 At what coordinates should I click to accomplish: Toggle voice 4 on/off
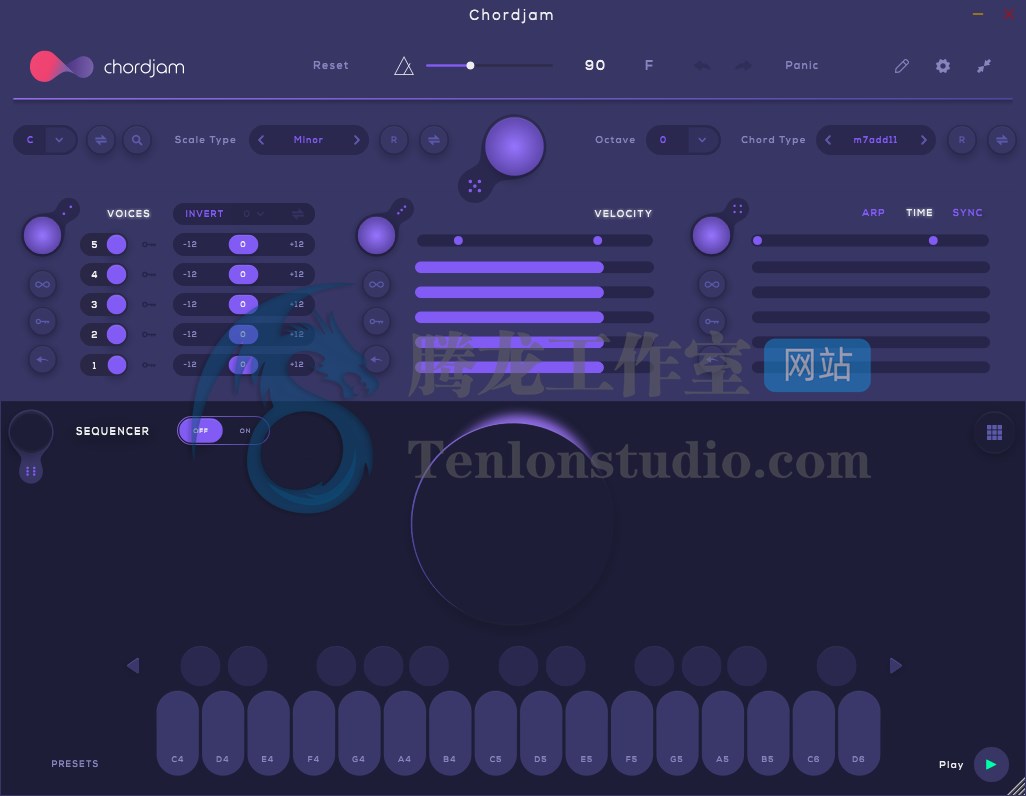point(116,274)
